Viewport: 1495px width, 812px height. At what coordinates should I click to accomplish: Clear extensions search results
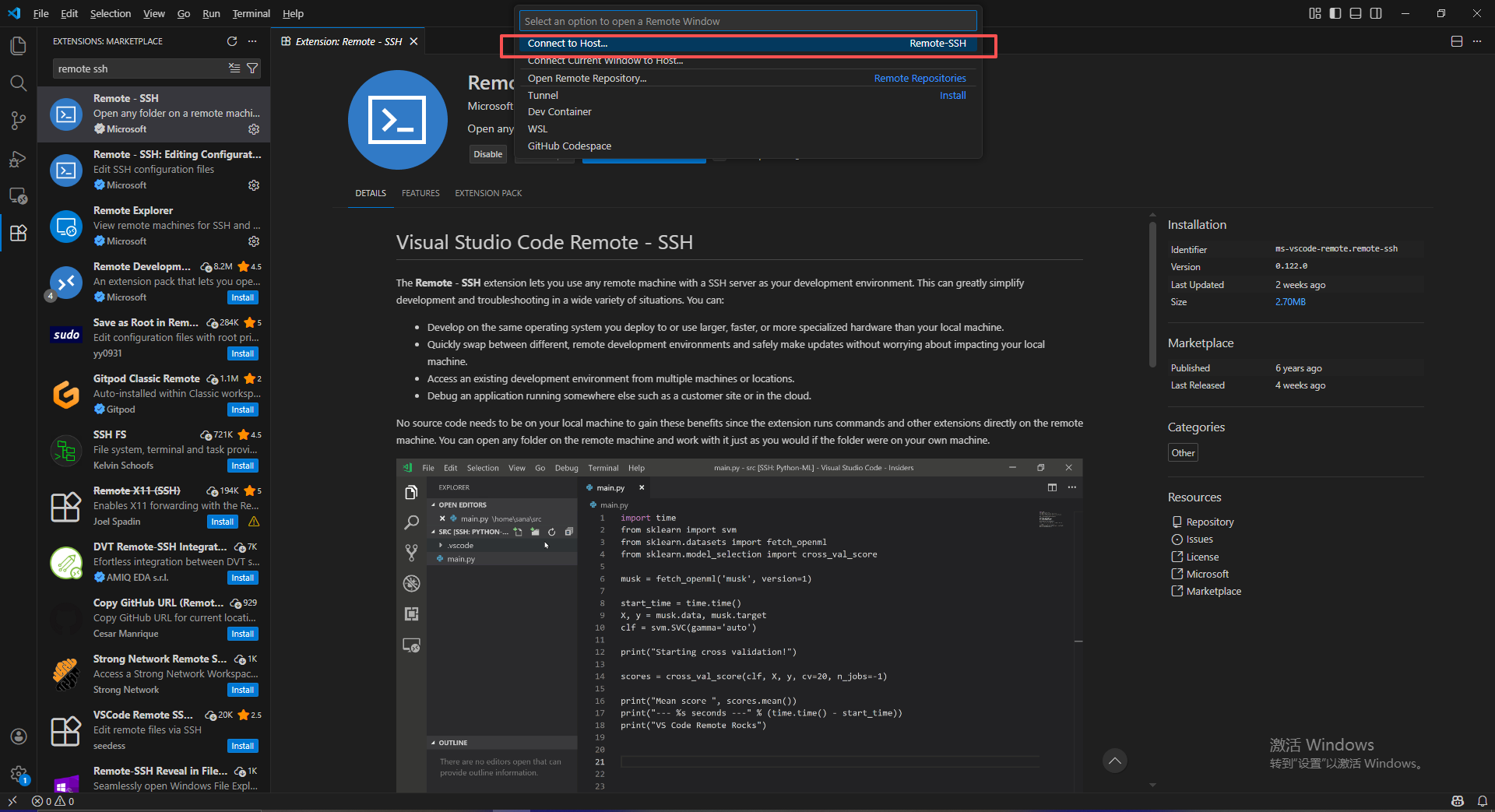(234, 69)
